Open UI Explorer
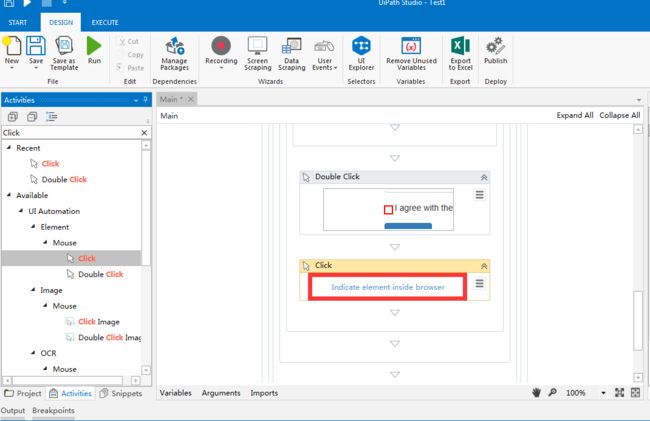Image resolution: width=650 pixels, height=421 pixels. tap(361, 53)
